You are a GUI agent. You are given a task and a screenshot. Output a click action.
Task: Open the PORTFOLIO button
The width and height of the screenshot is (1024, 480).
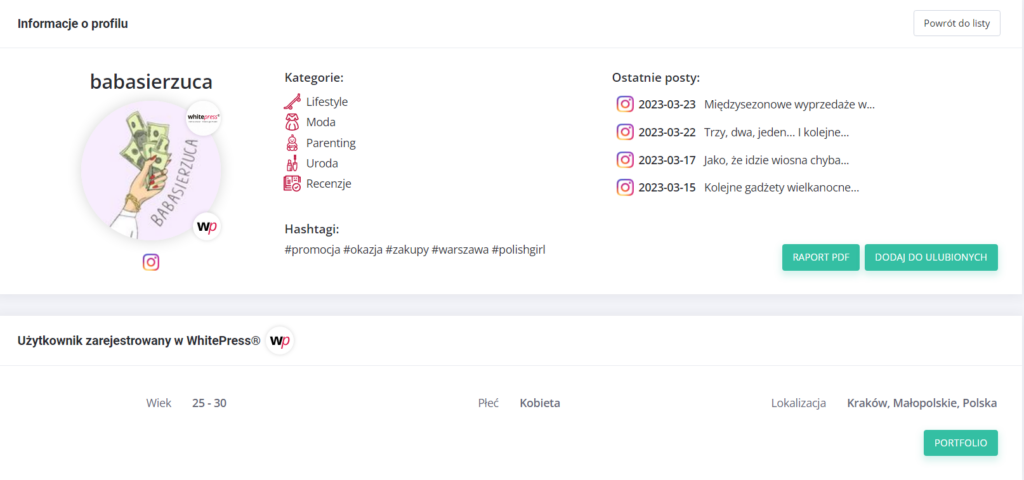[961, 443]
